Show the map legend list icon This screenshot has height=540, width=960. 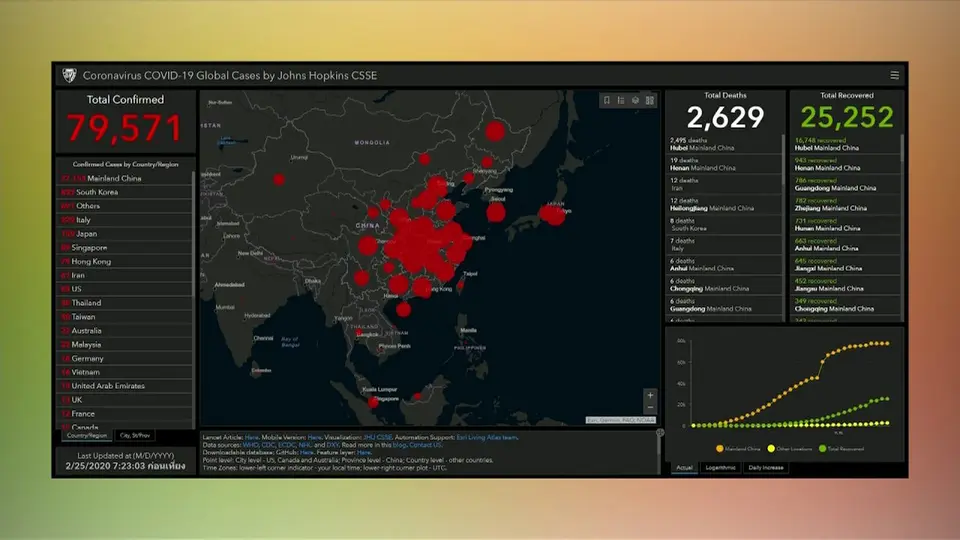click(x=621, y=100)
